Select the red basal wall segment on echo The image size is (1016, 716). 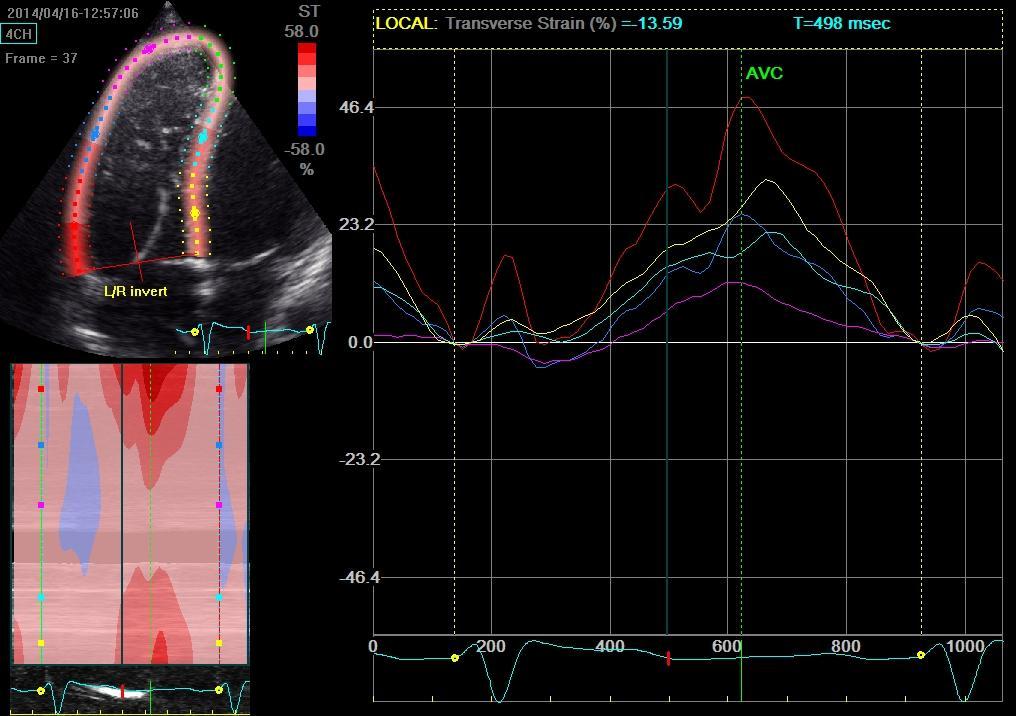[x=75, y=248]
